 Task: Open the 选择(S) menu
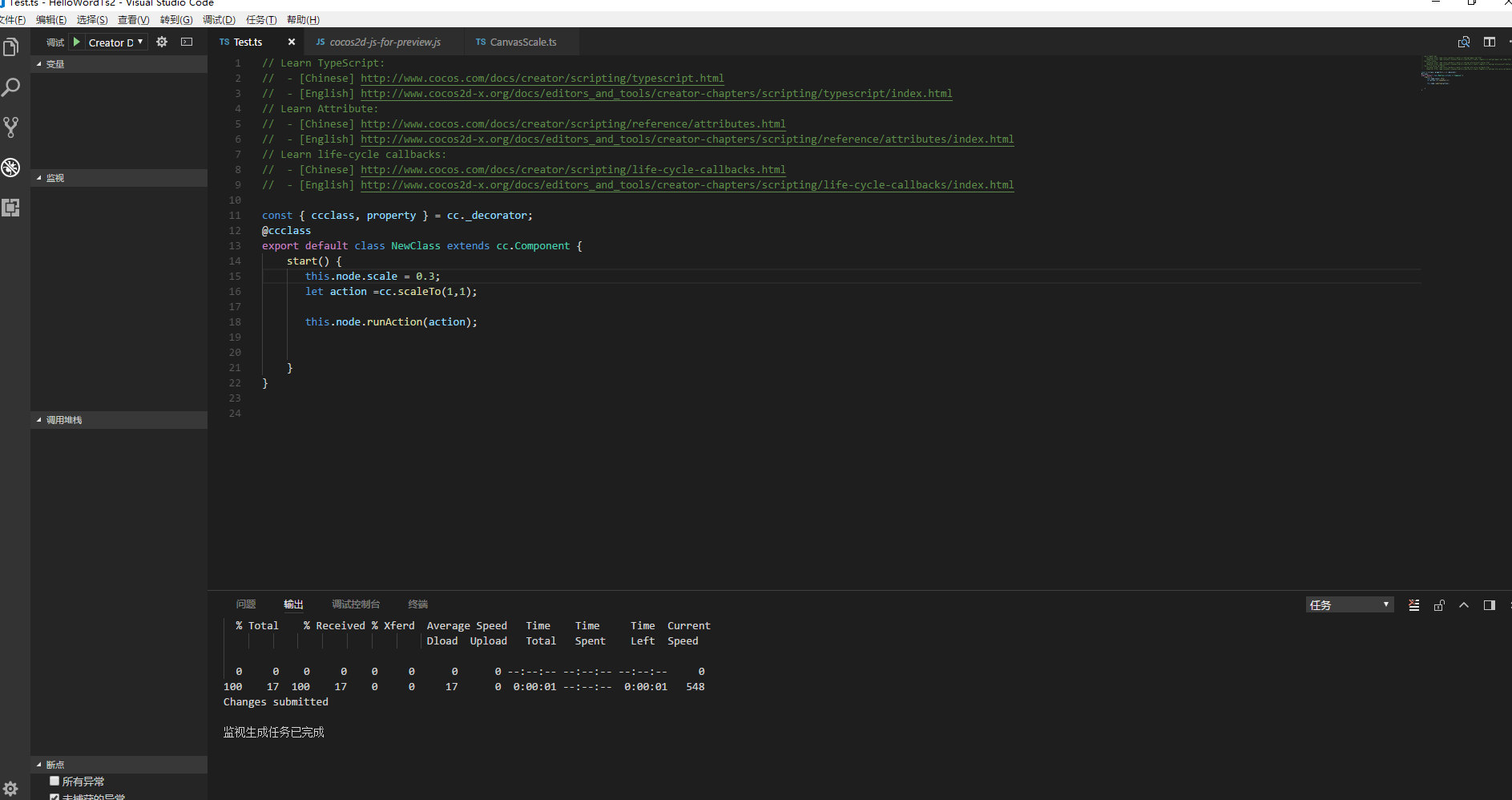pyautogui.click(x=92, y=20)
